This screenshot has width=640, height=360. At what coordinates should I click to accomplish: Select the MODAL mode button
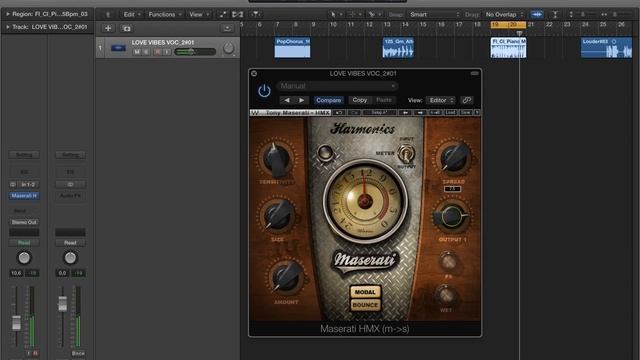coord(365,292)
